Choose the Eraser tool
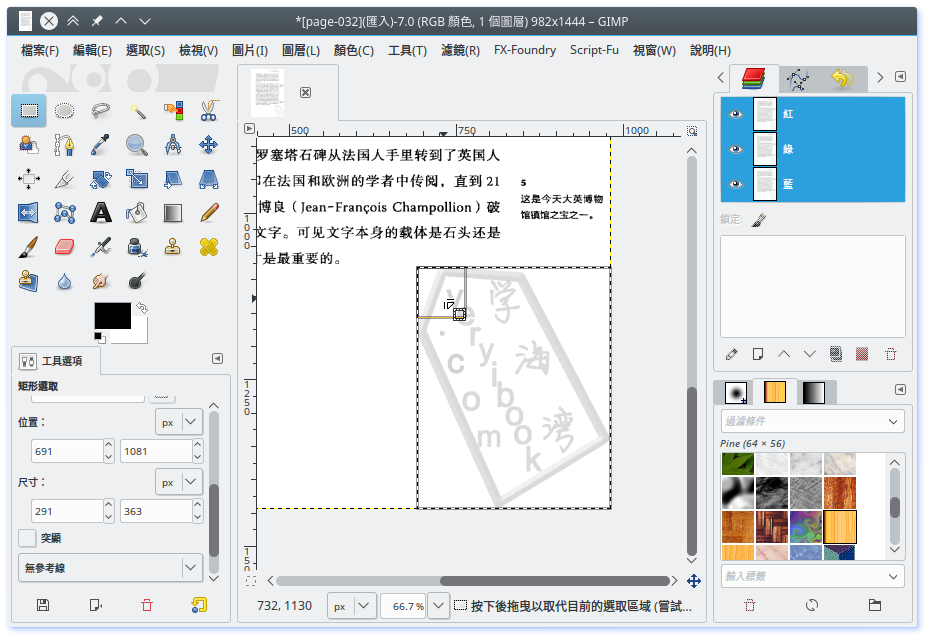The width and height of the screenshot is (930, 640). point(65,246)
